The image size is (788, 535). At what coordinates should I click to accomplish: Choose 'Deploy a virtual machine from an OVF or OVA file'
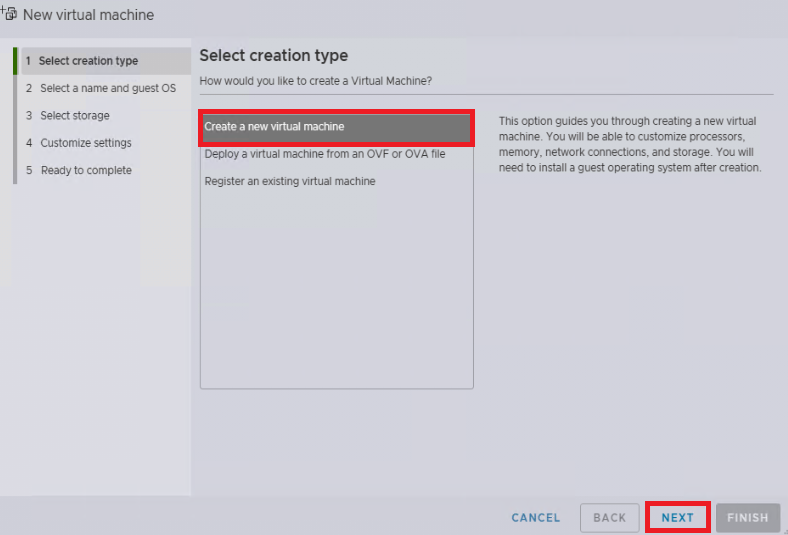325,154
